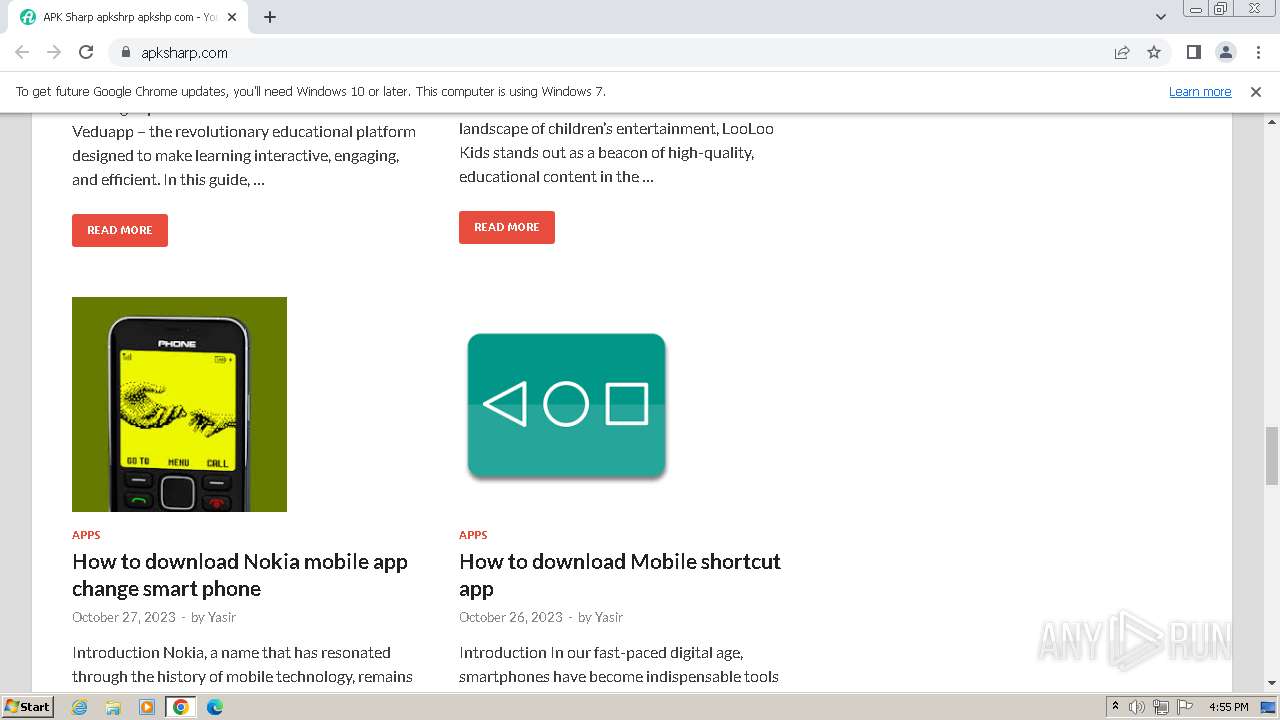The image size is (1280, 720).
Task: Open the Chrome profile menu
Action: point(1225,52)
